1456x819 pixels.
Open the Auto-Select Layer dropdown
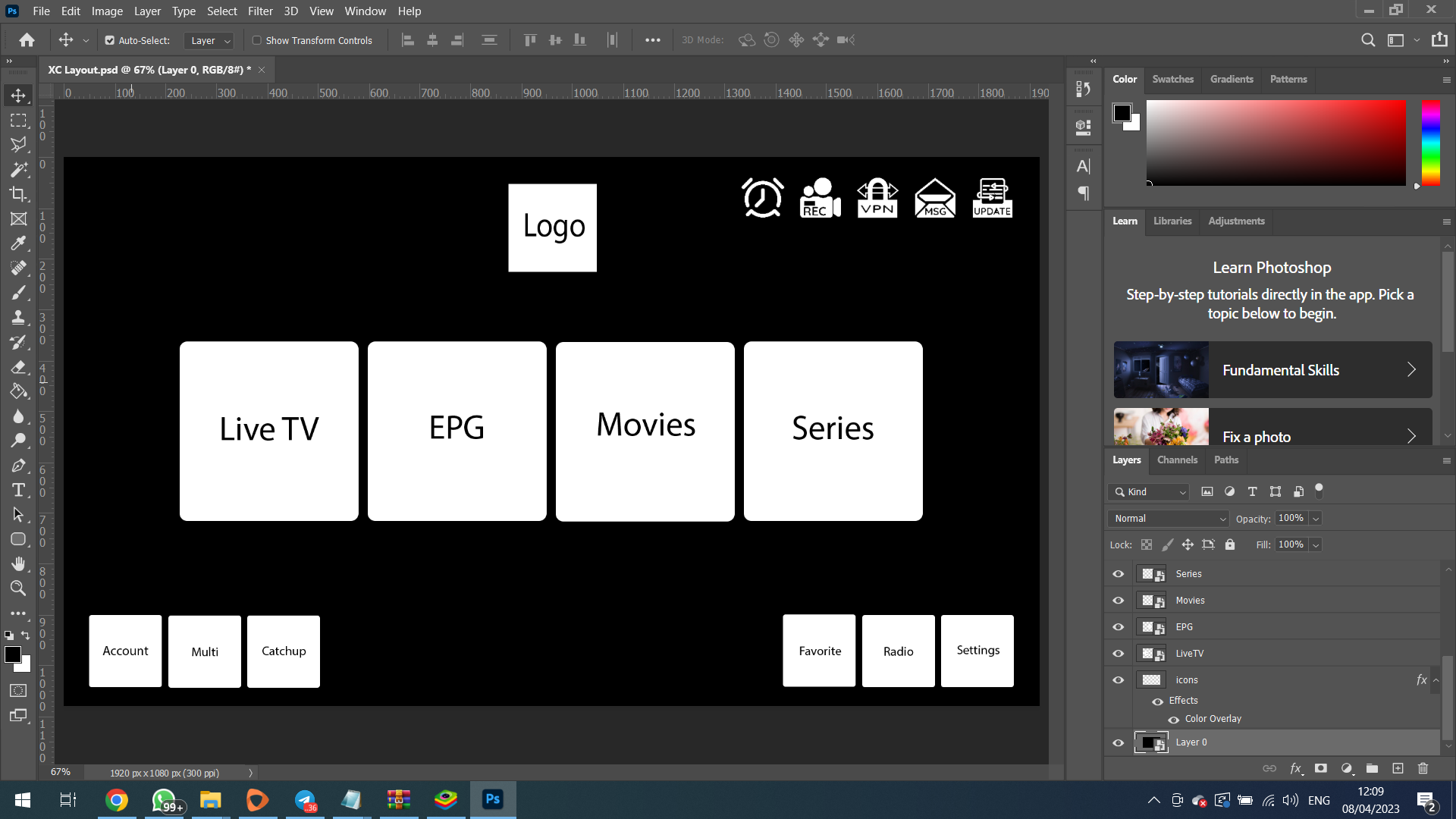(x=209, y=40)
